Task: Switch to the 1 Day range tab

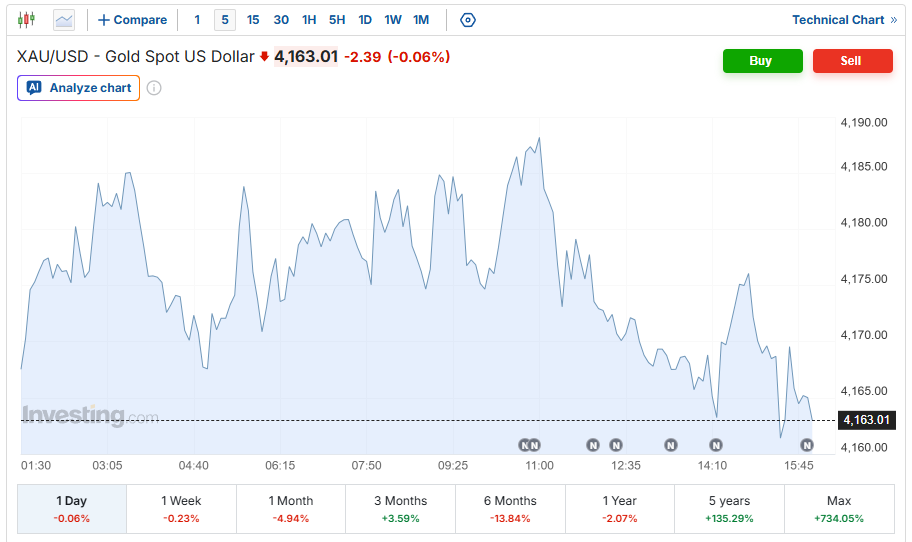Action: pyautogui.click(x=72, y=509)
